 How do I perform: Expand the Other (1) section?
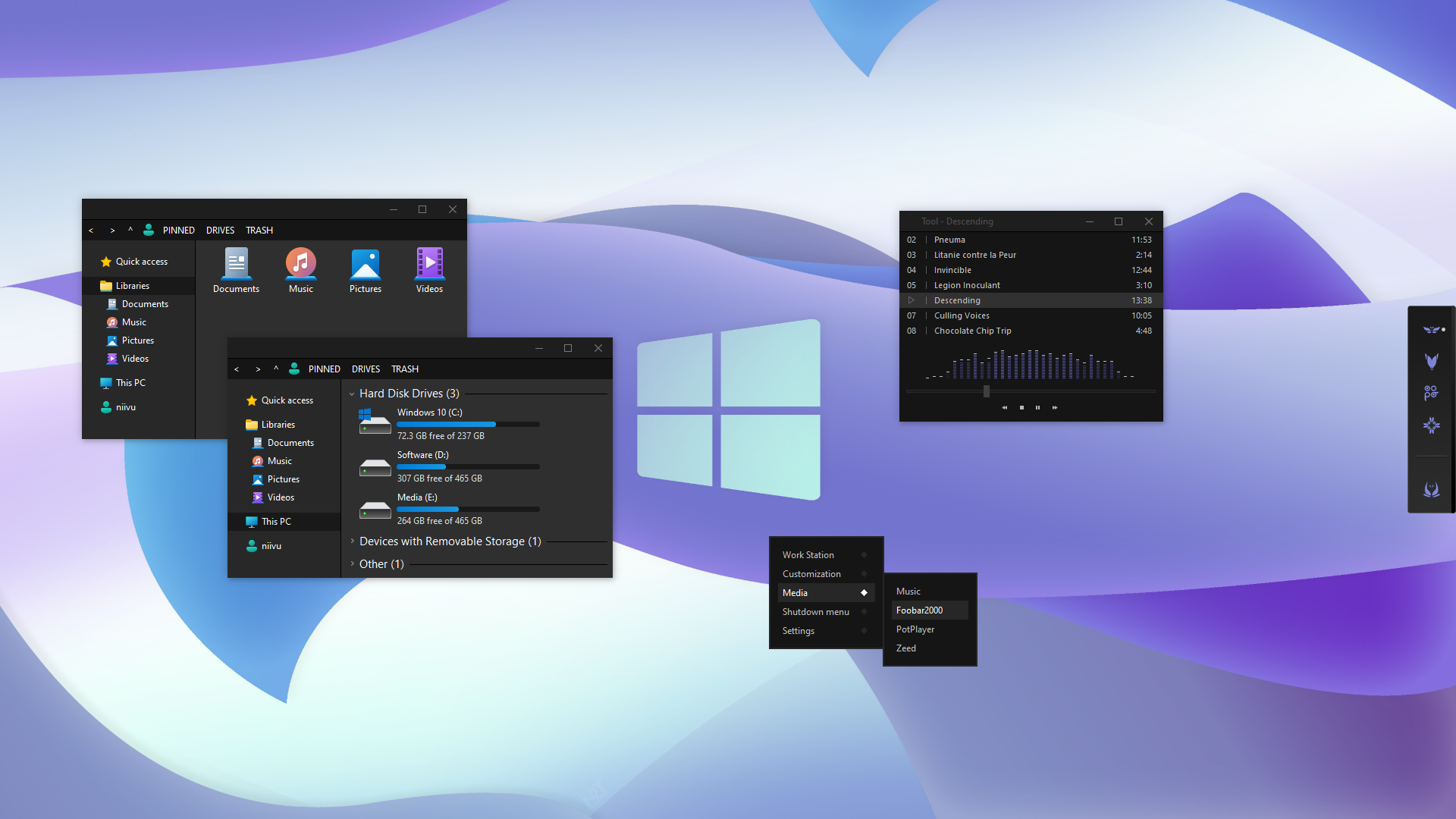pyautogui.click(x=351, y=563)
